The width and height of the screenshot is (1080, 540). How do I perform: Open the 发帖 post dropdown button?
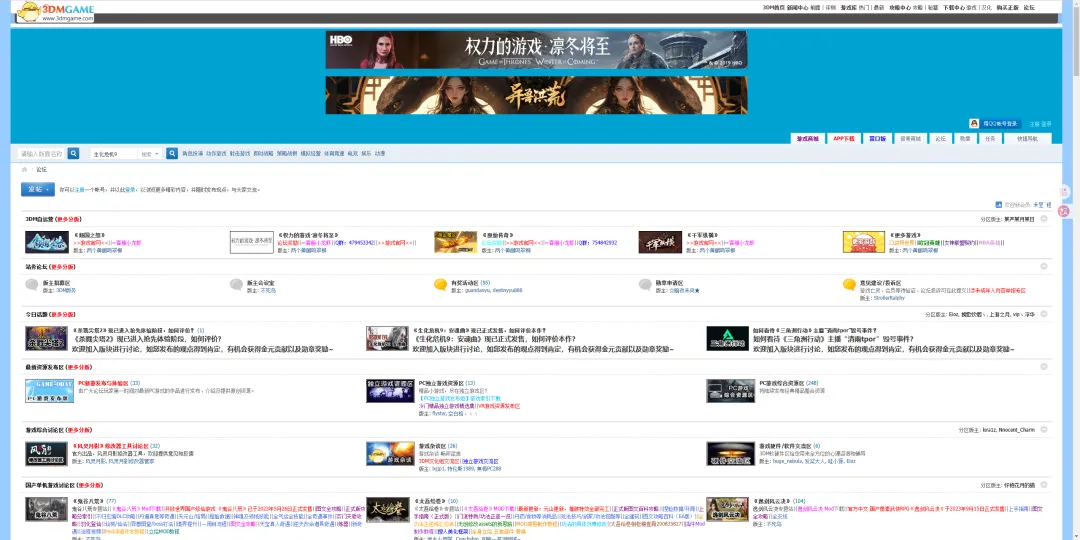(37, 189)
